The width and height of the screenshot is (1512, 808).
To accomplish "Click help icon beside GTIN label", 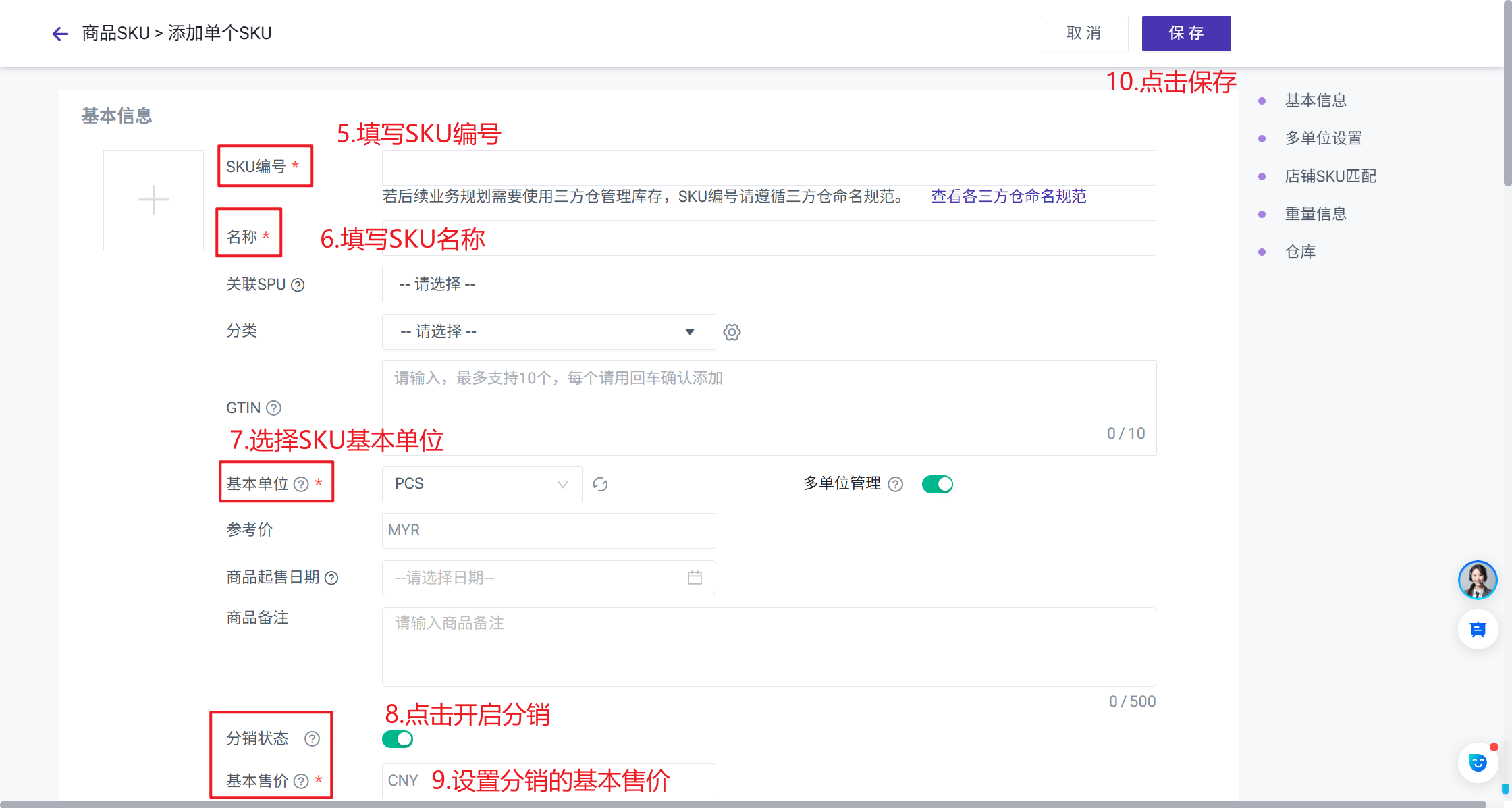I will pyautogui.click(x=273, y=408).
